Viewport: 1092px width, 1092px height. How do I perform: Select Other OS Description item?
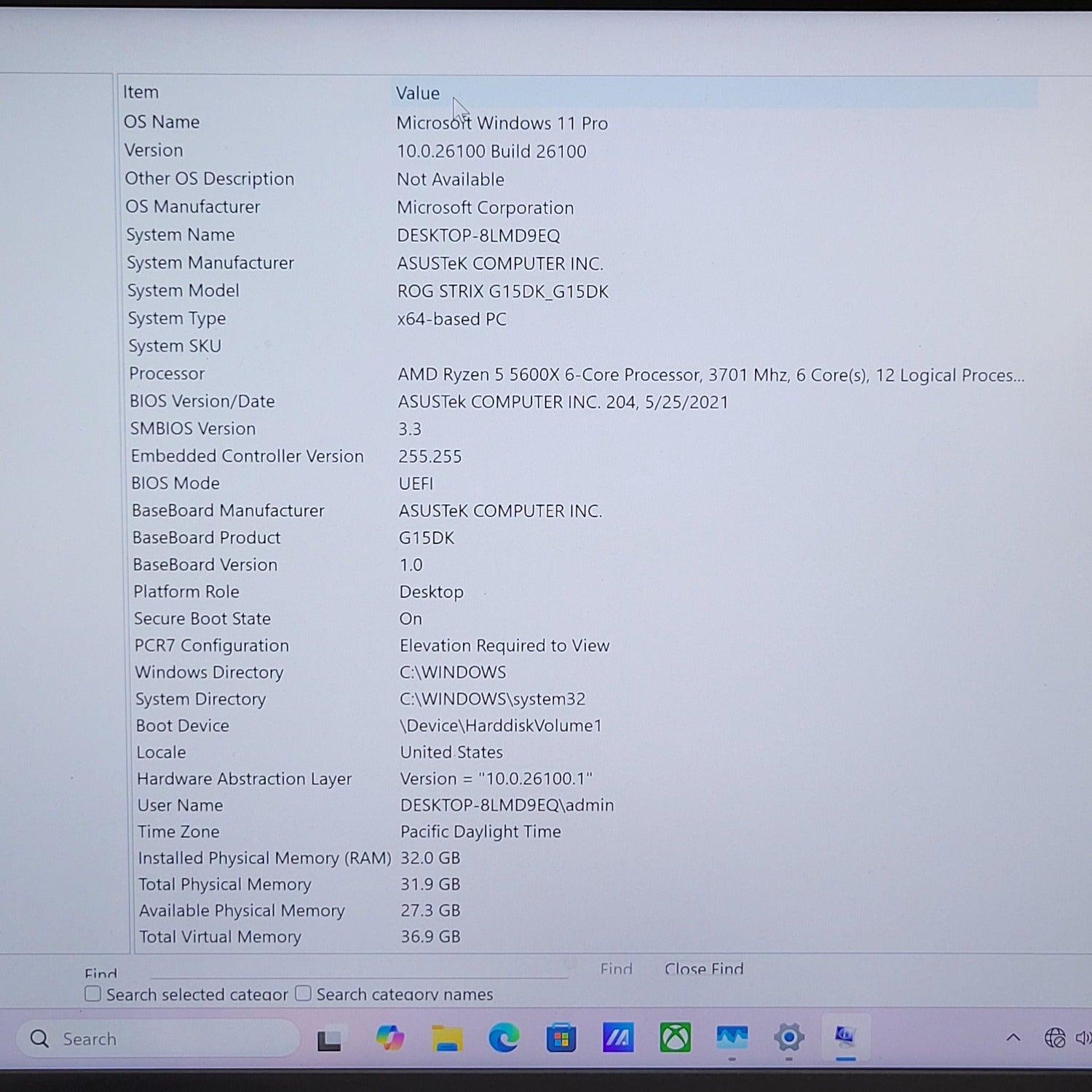click(x=210, y=178)
